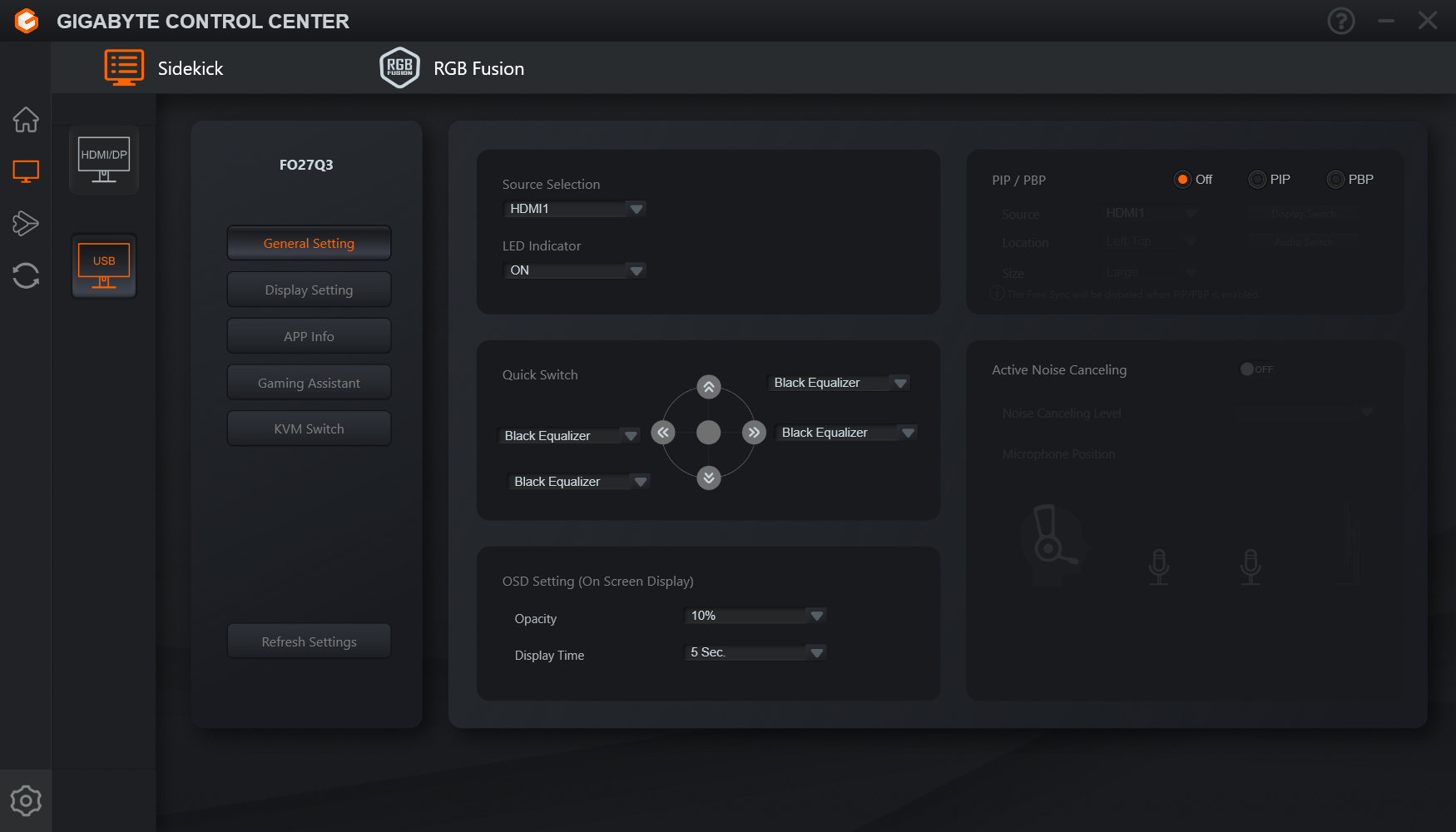Open the APP Info section

click(x=309, y=336)
